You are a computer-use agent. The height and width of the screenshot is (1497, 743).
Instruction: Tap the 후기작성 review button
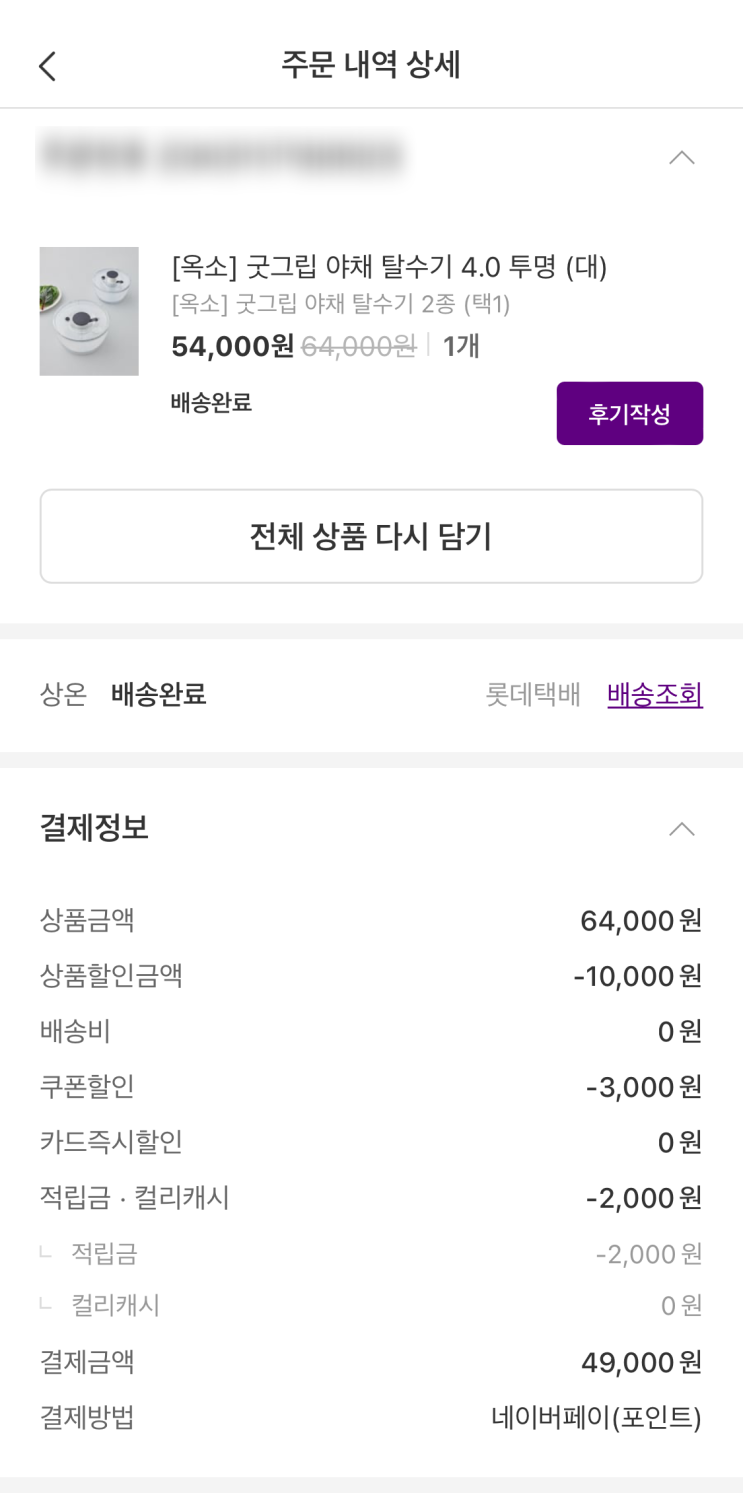[629, 413]
